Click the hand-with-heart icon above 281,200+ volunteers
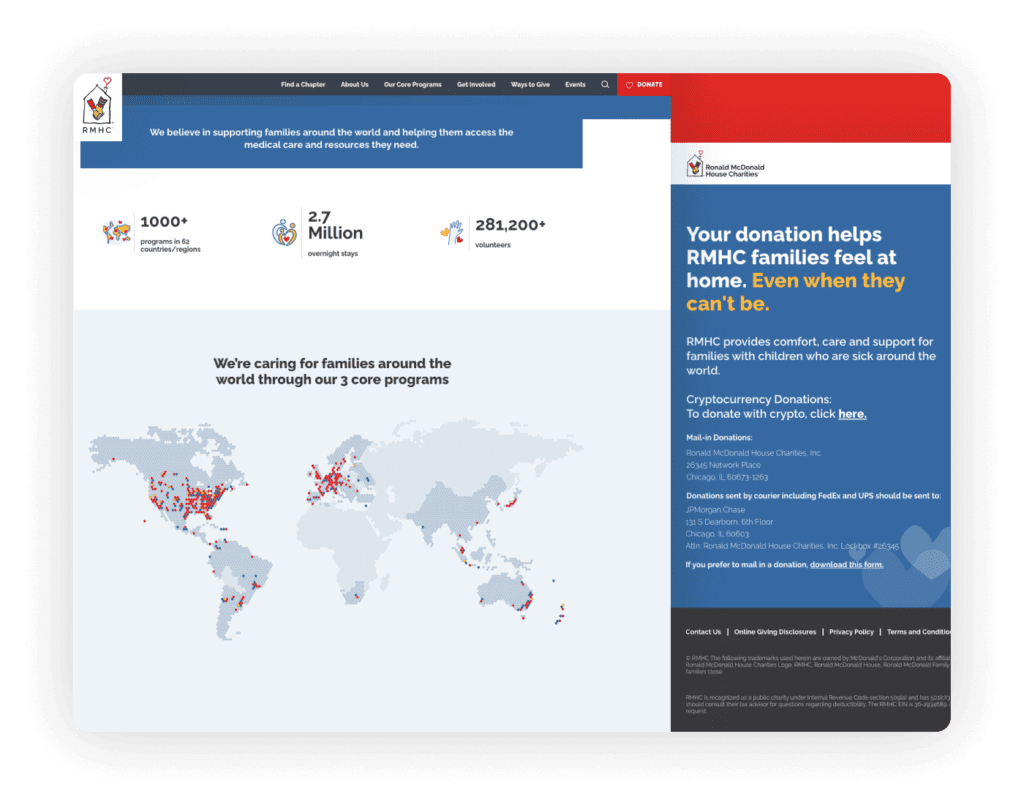 [x=452, y=230]
